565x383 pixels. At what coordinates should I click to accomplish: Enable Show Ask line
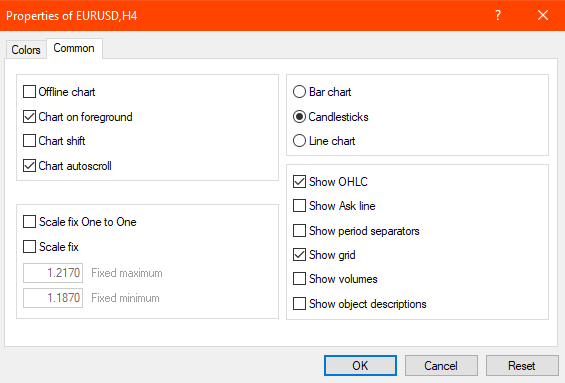(299, 206)
